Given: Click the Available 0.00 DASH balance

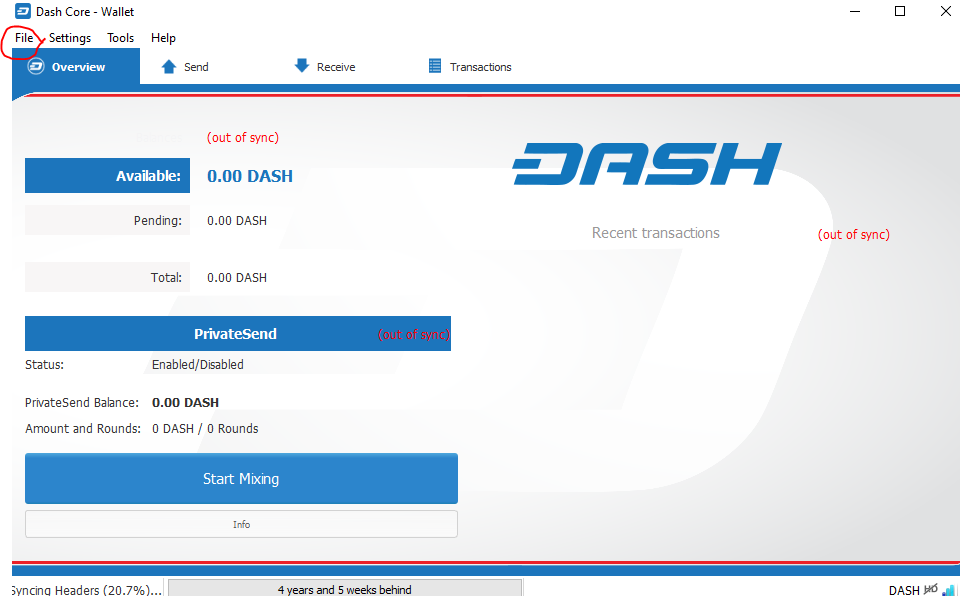Looking at the screenshot, I should click(250, 176).
